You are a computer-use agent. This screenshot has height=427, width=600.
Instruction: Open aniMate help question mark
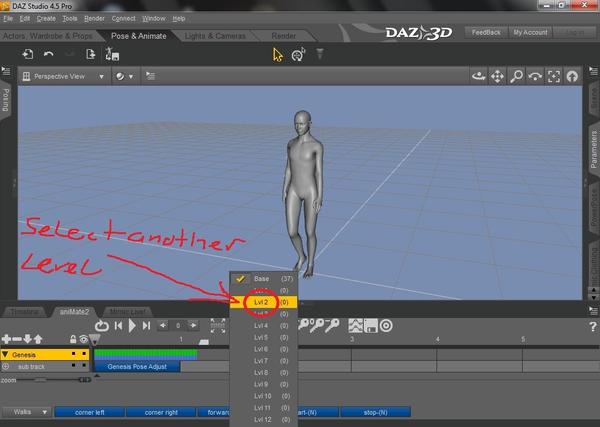point(592,326)
